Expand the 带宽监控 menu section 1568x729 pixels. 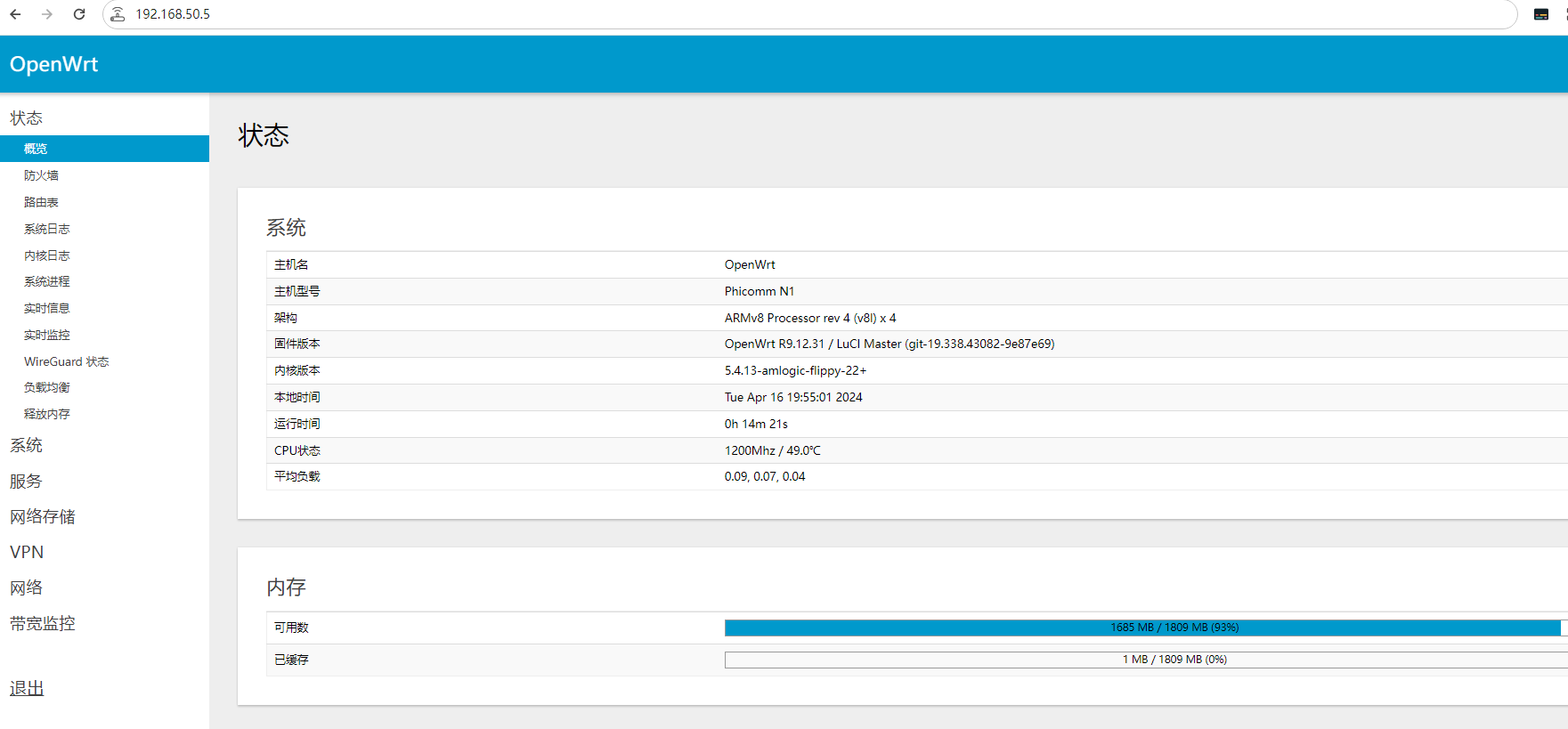coord(43,623)
